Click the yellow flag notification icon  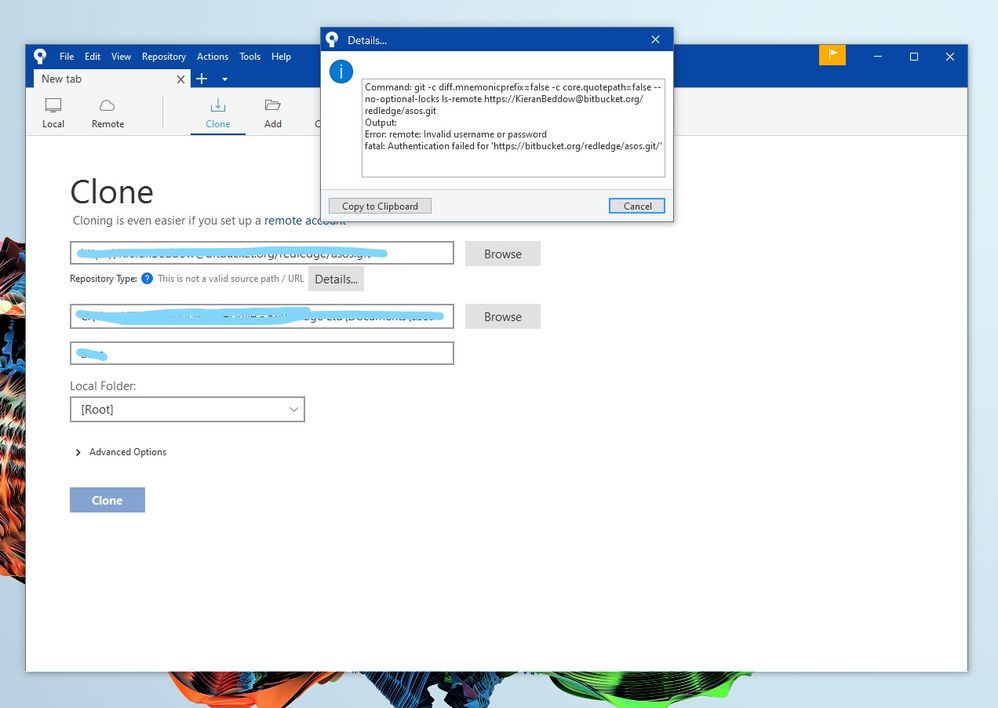(x=832, y=55)
